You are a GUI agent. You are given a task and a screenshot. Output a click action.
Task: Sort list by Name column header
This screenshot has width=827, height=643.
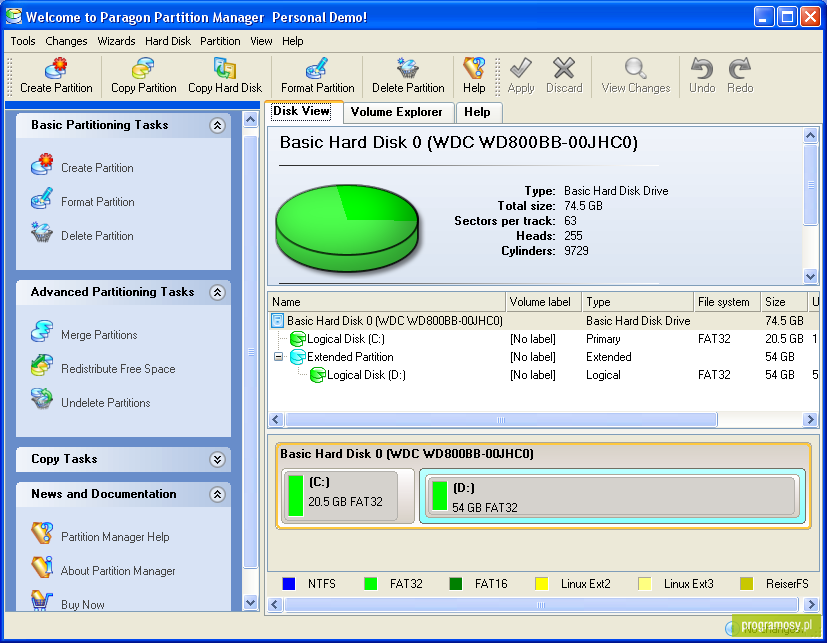click(x=387, y=302)
